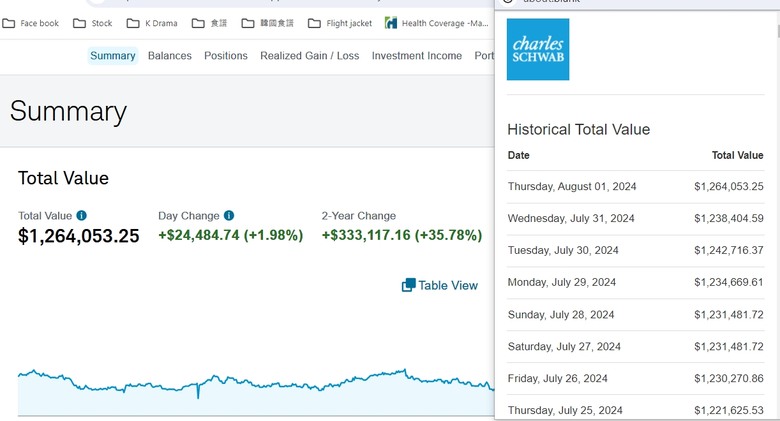Screen dimensions: 780x421
Task: Click the Sunday, July 28, 2024 date
Action: pos(561,315)
